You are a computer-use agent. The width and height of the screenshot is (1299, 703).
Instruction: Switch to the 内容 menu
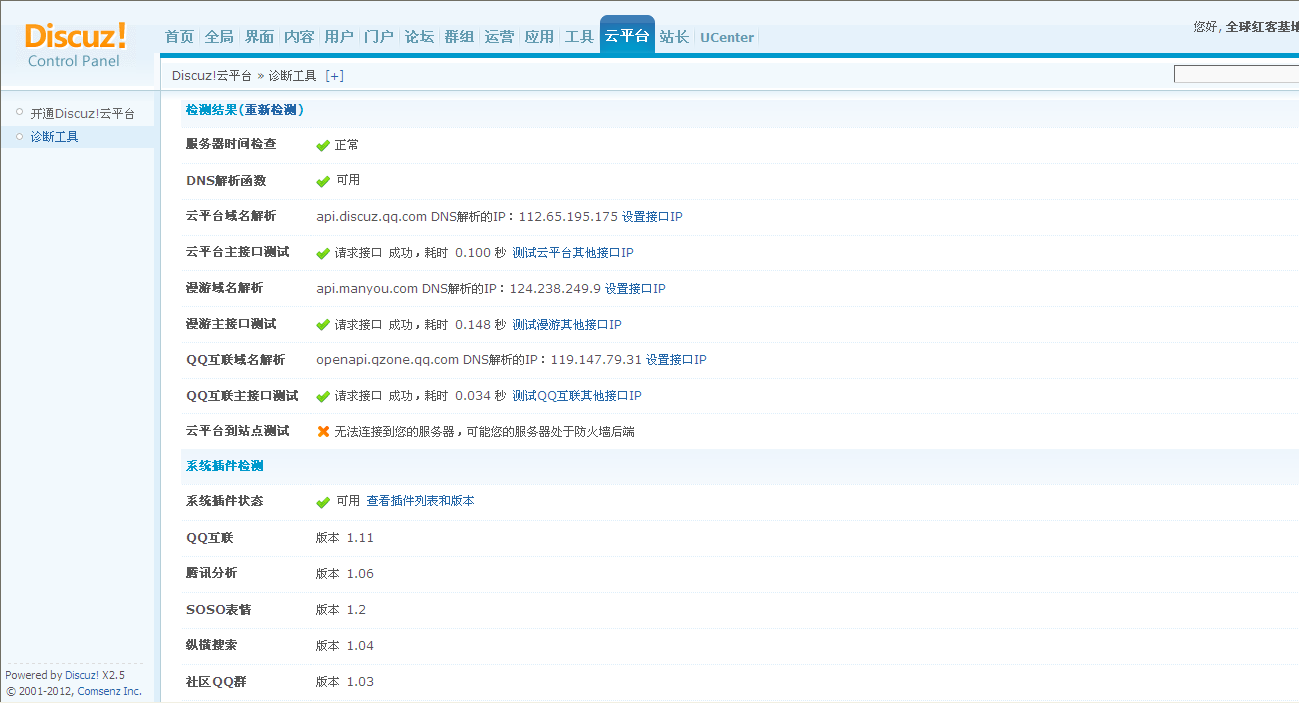[299, 37]
